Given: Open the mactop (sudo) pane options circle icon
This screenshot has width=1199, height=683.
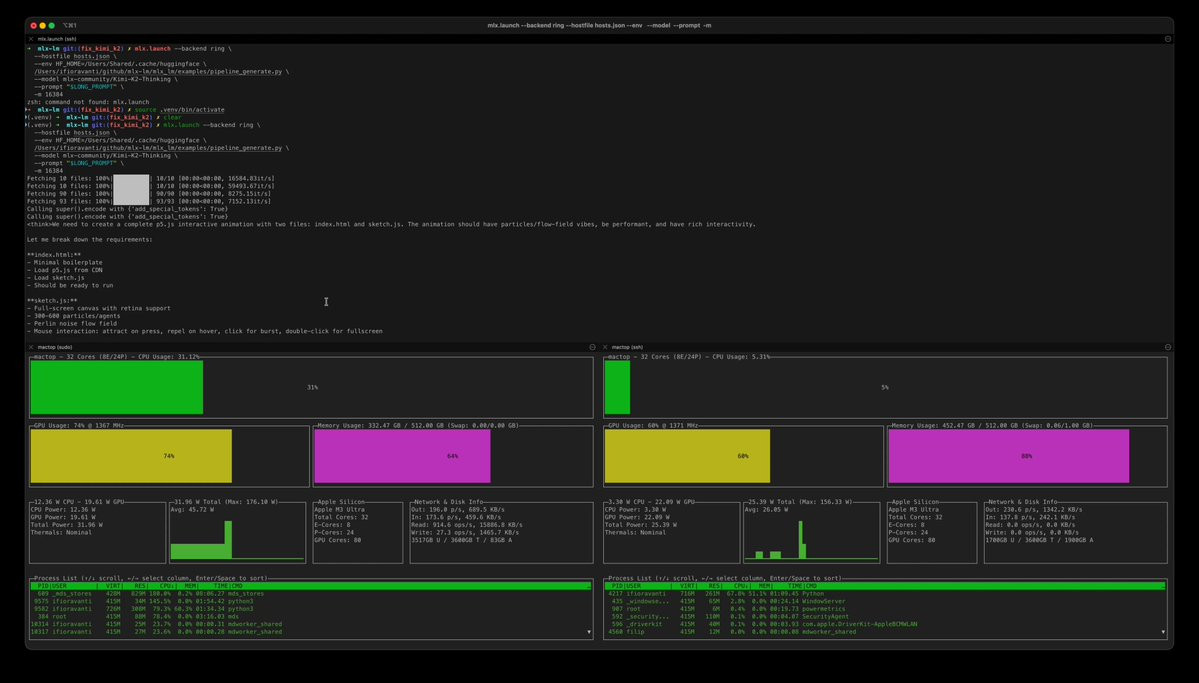Looking at the screenshot, I should click(593, 347).
